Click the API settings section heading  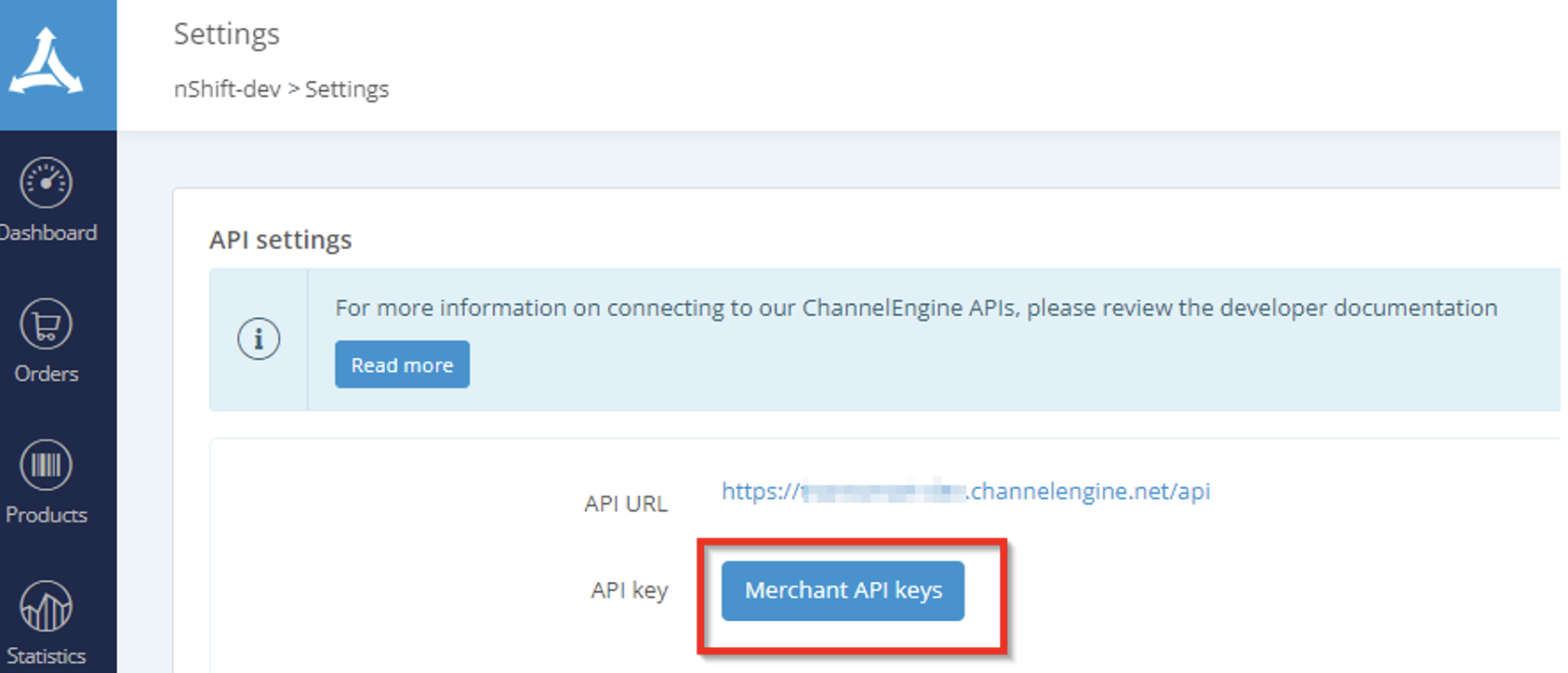coord(280,240)
